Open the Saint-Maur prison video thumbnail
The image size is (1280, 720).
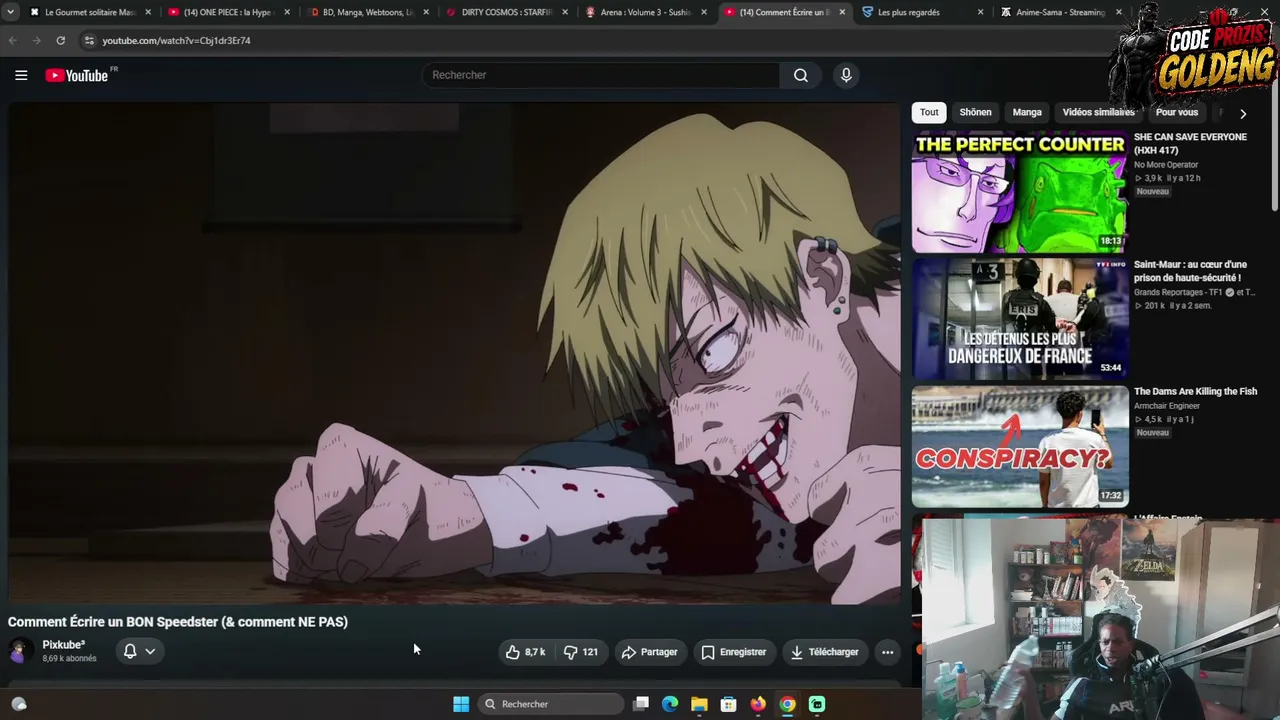point(1019,319)
